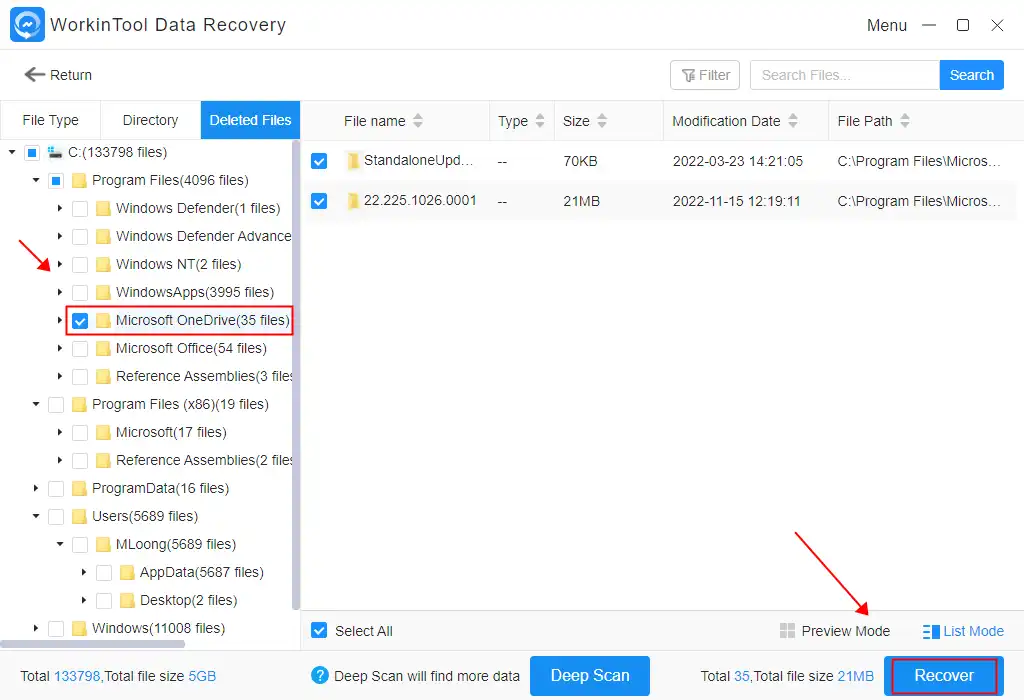Click the Windows(11008 files) folder icon

79,628
